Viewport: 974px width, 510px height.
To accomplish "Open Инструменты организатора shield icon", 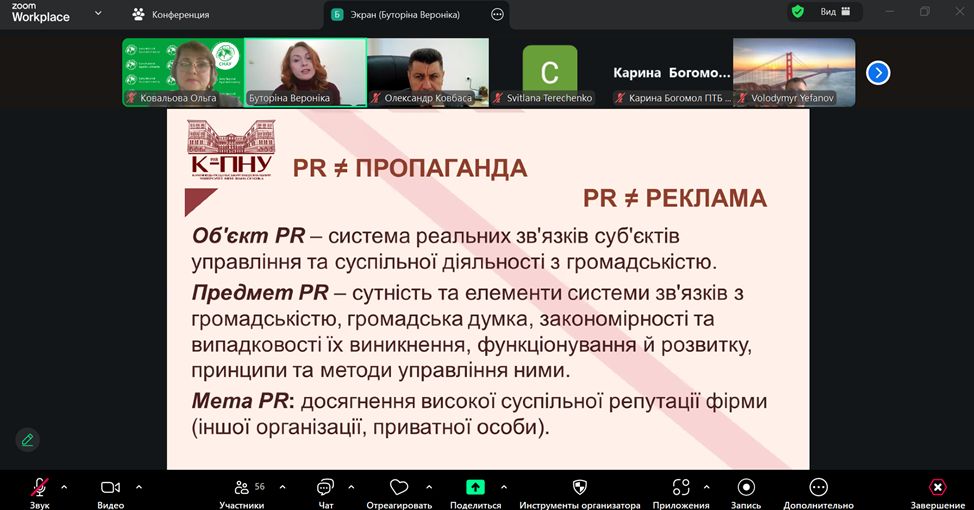I will point(579,487).
